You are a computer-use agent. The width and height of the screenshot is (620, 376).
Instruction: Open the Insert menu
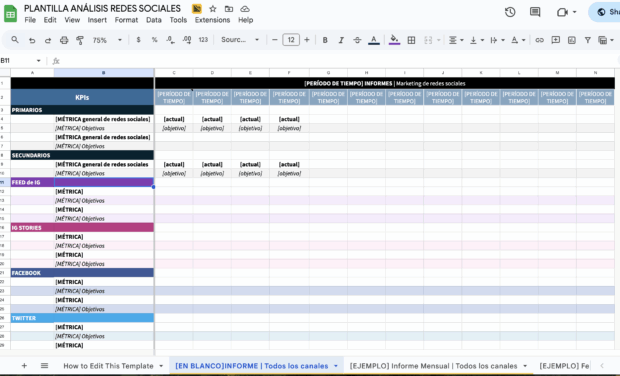click(97, 20)
